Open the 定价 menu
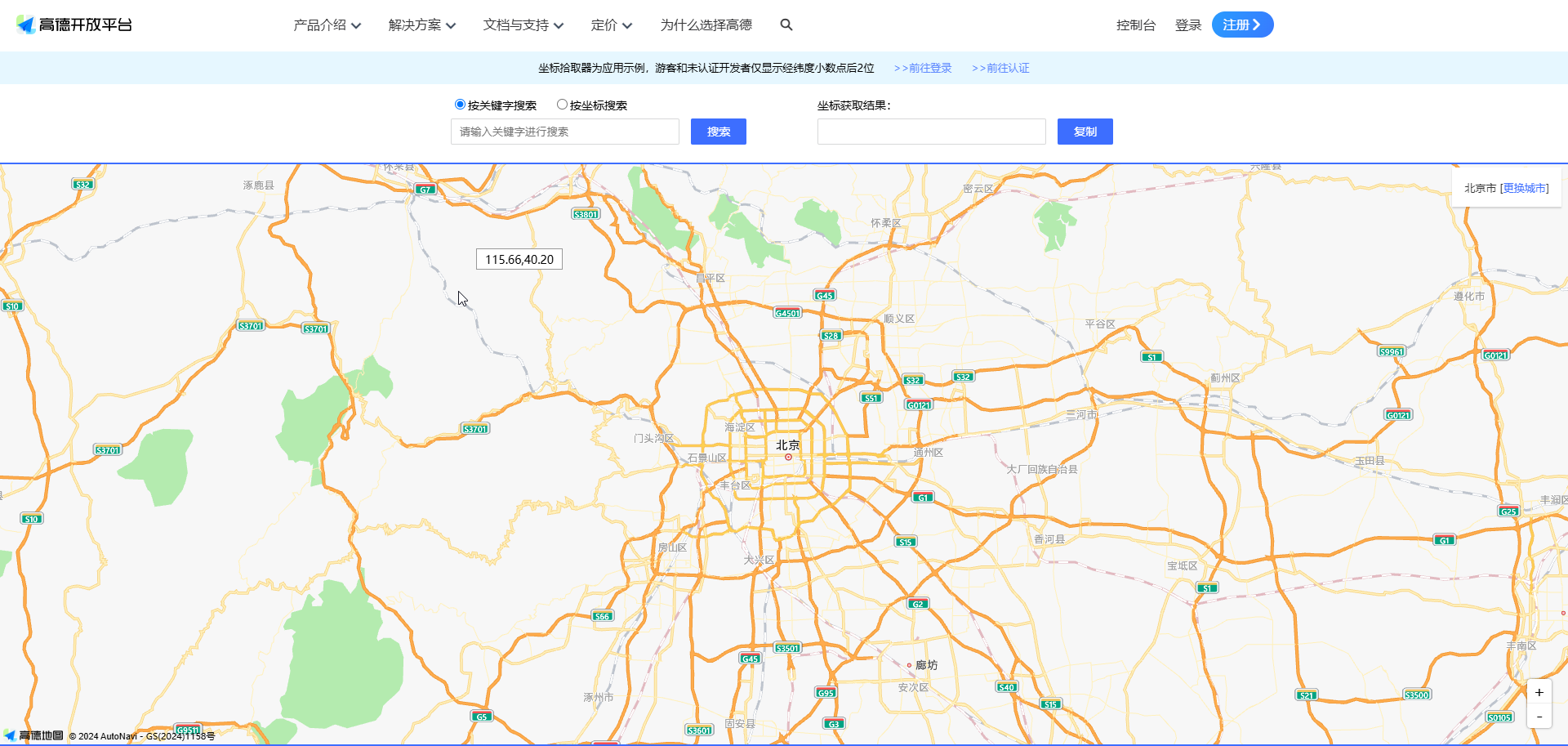Viewport: 1568px width, 746px height. click(x=611, y=25)
